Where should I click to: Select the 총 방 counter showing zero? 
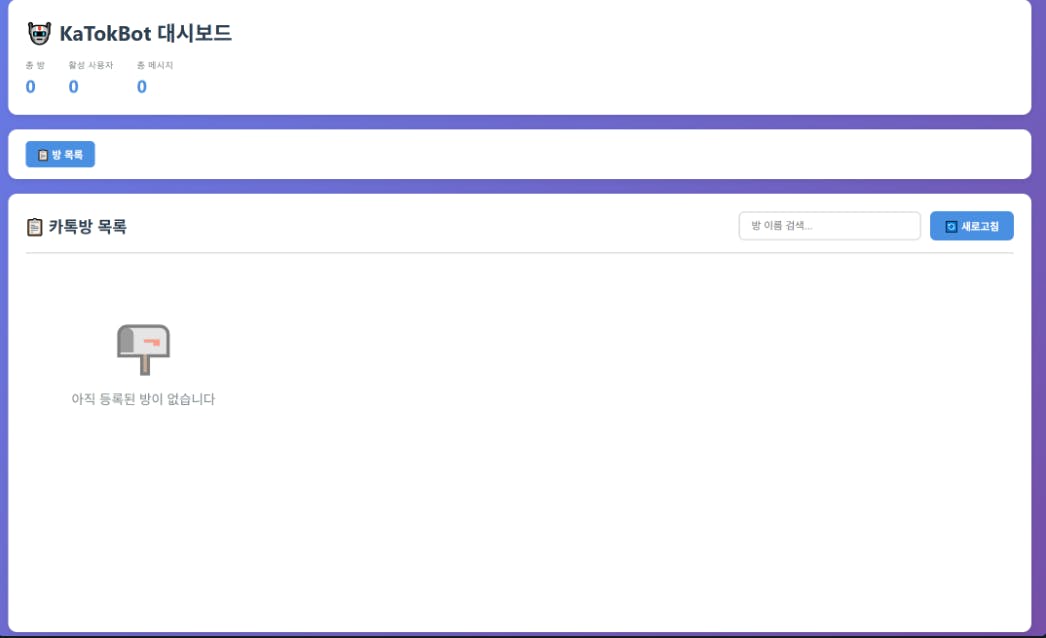tap(31, 86)
